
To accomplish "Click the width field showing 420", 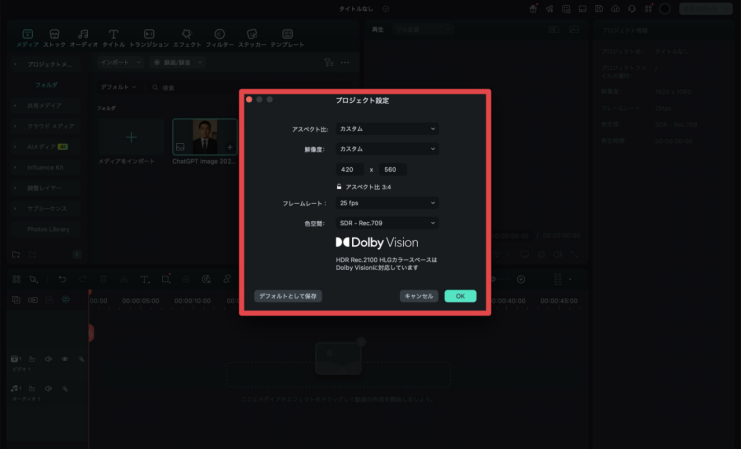I will tap(350, 169).
